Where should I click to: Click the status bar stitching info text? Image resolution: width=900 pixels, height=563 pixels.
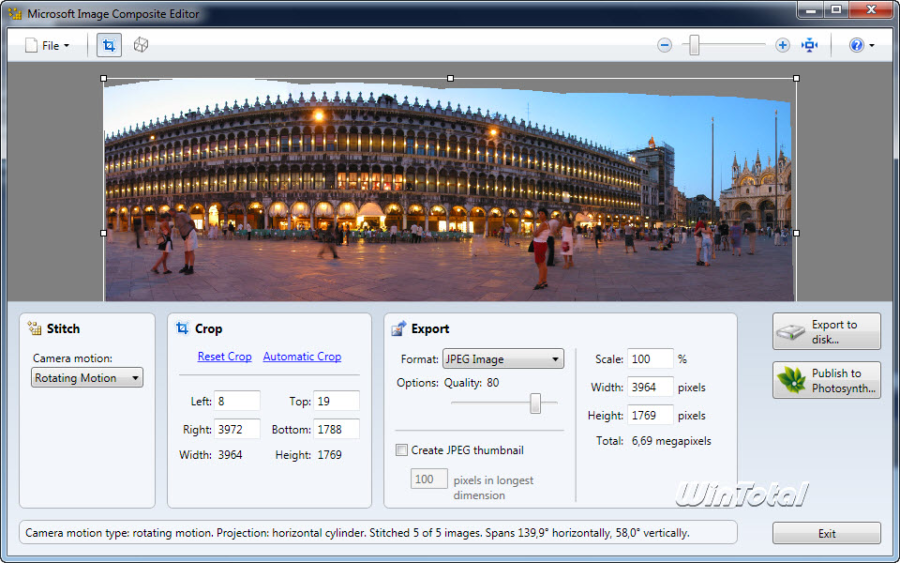[357, 533]
